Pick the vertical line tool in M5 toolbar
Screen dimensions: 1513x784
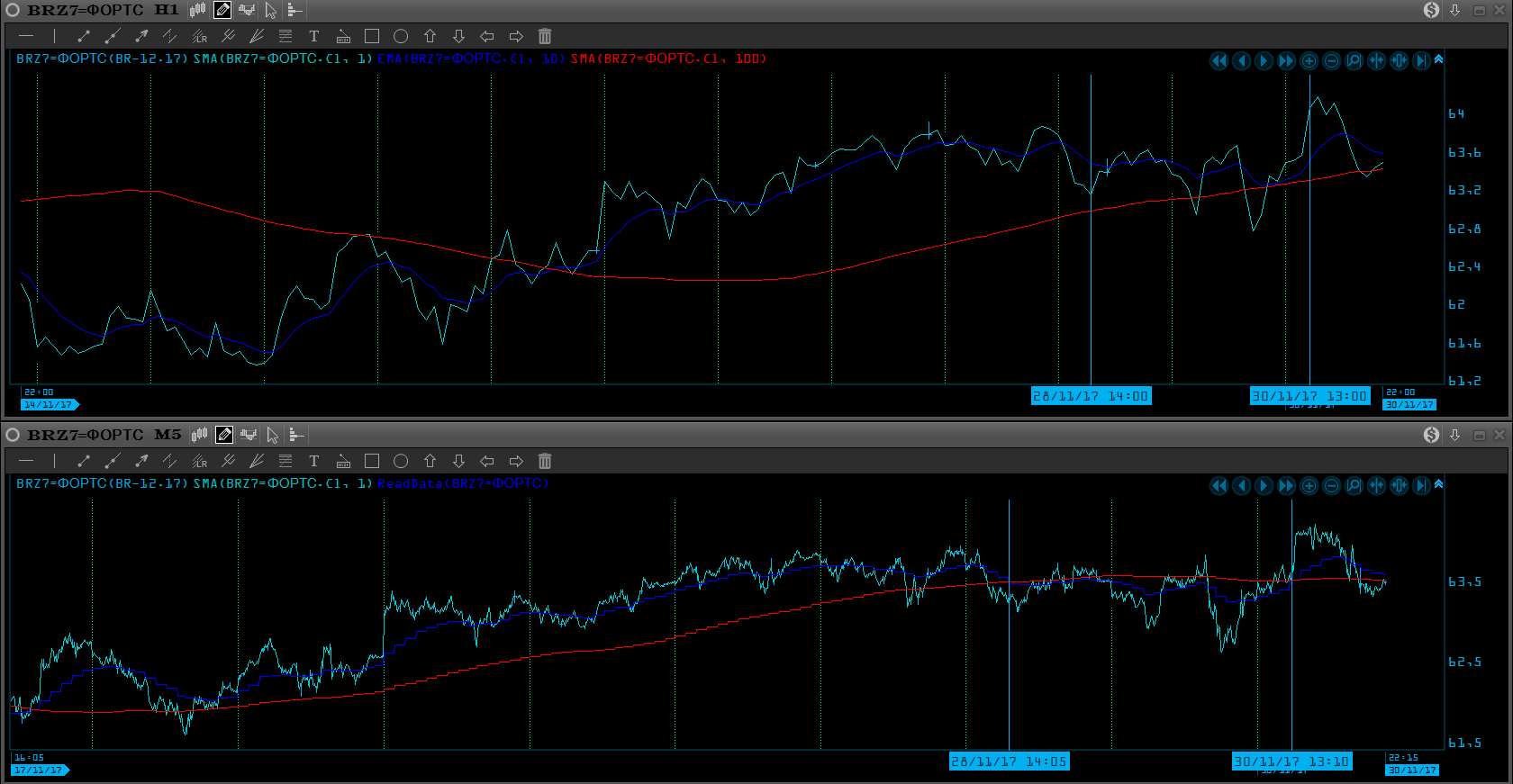pyautogui.click(x=55, y=461)
